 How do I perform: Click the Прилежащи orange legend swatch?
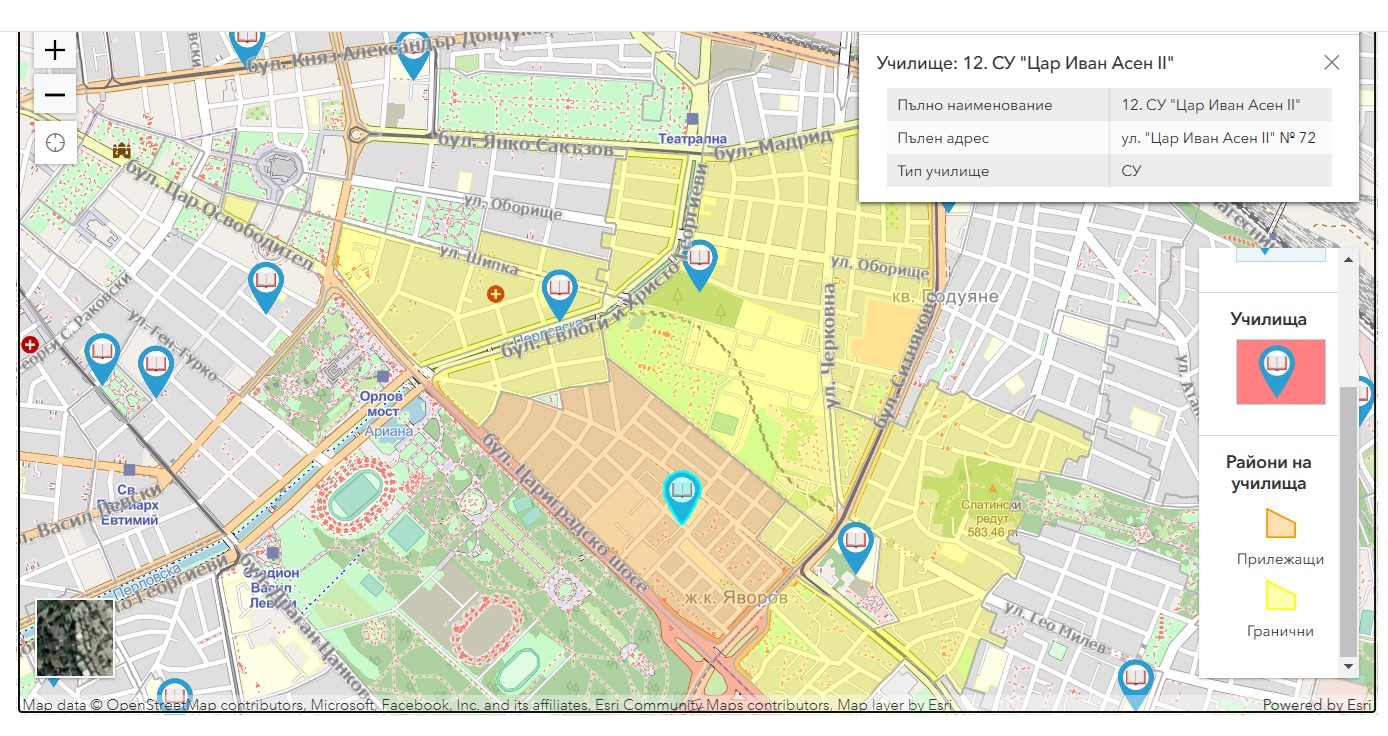click(1281, 523)
